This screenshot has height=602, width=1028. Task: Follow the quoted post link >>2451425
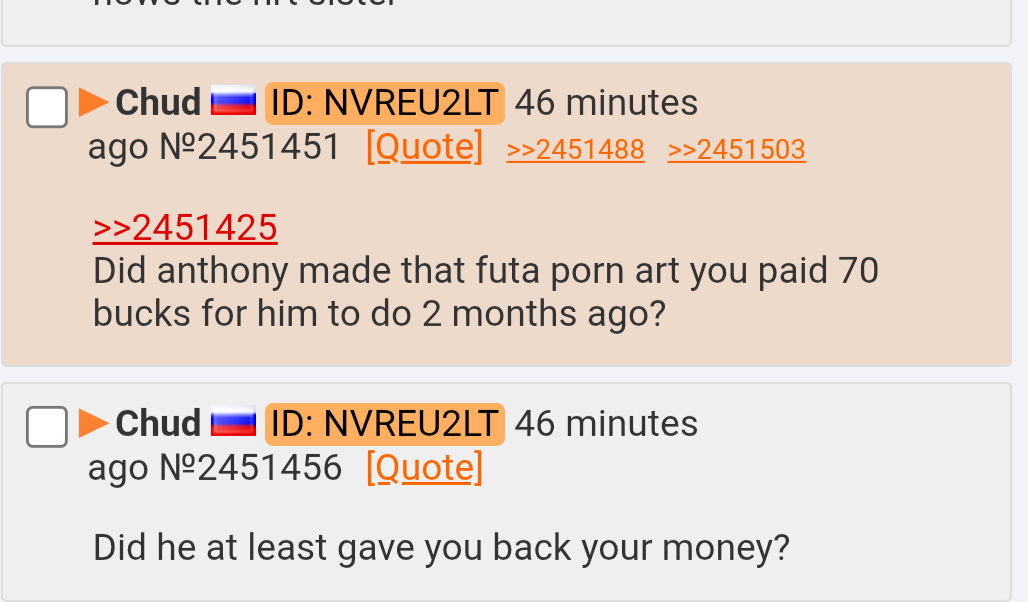tap(185, 228)
